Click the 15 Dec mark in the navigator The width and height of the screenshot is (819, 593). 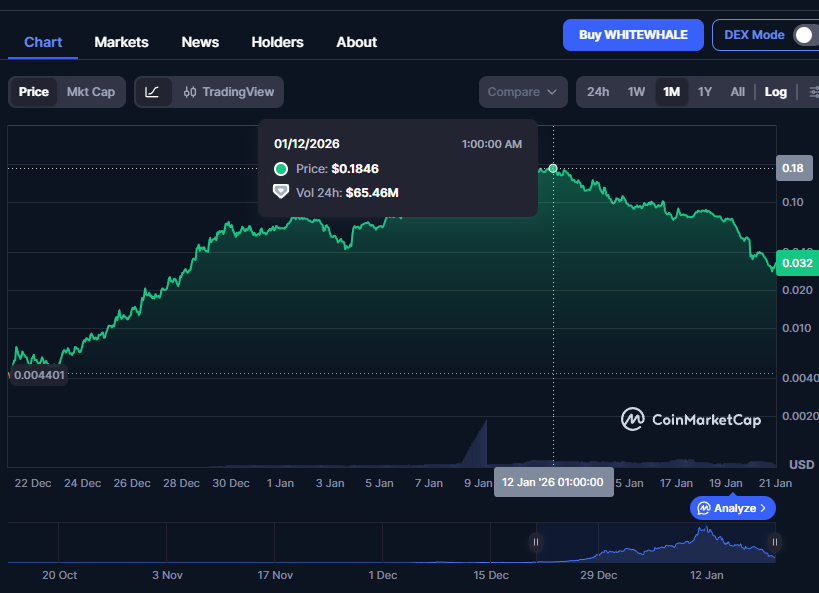click(x=490, y=575)
